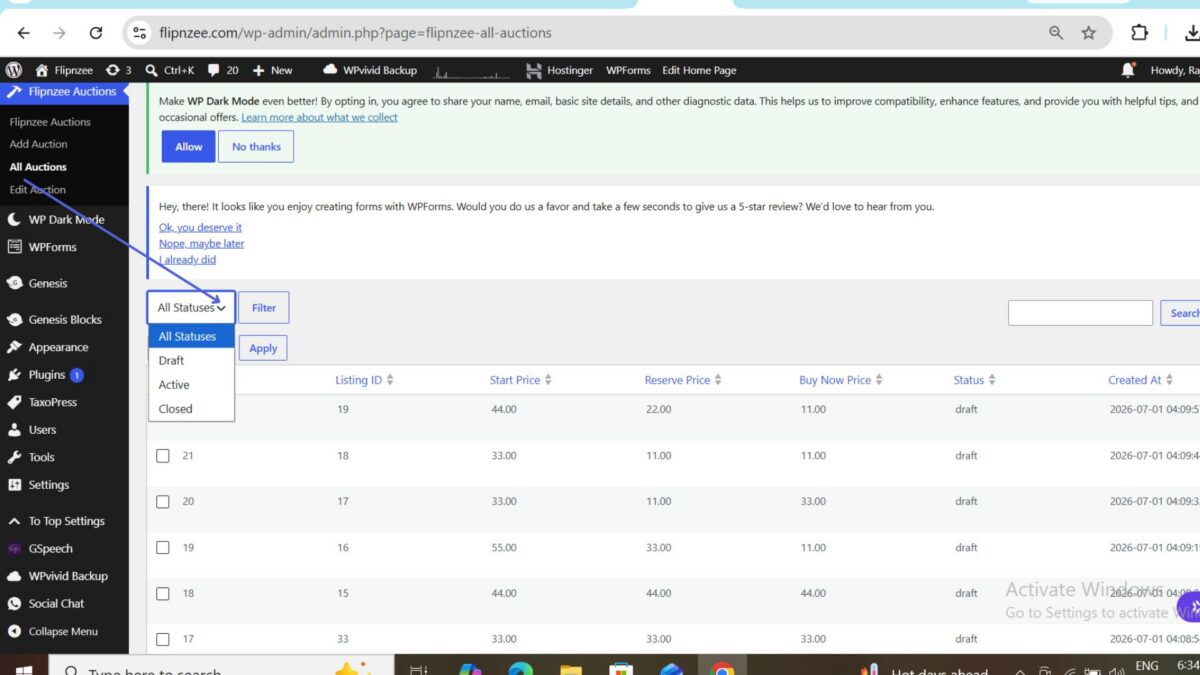Sort by the Created At column
This screenshot has height=675, width=1200.
coord(1141,380)
